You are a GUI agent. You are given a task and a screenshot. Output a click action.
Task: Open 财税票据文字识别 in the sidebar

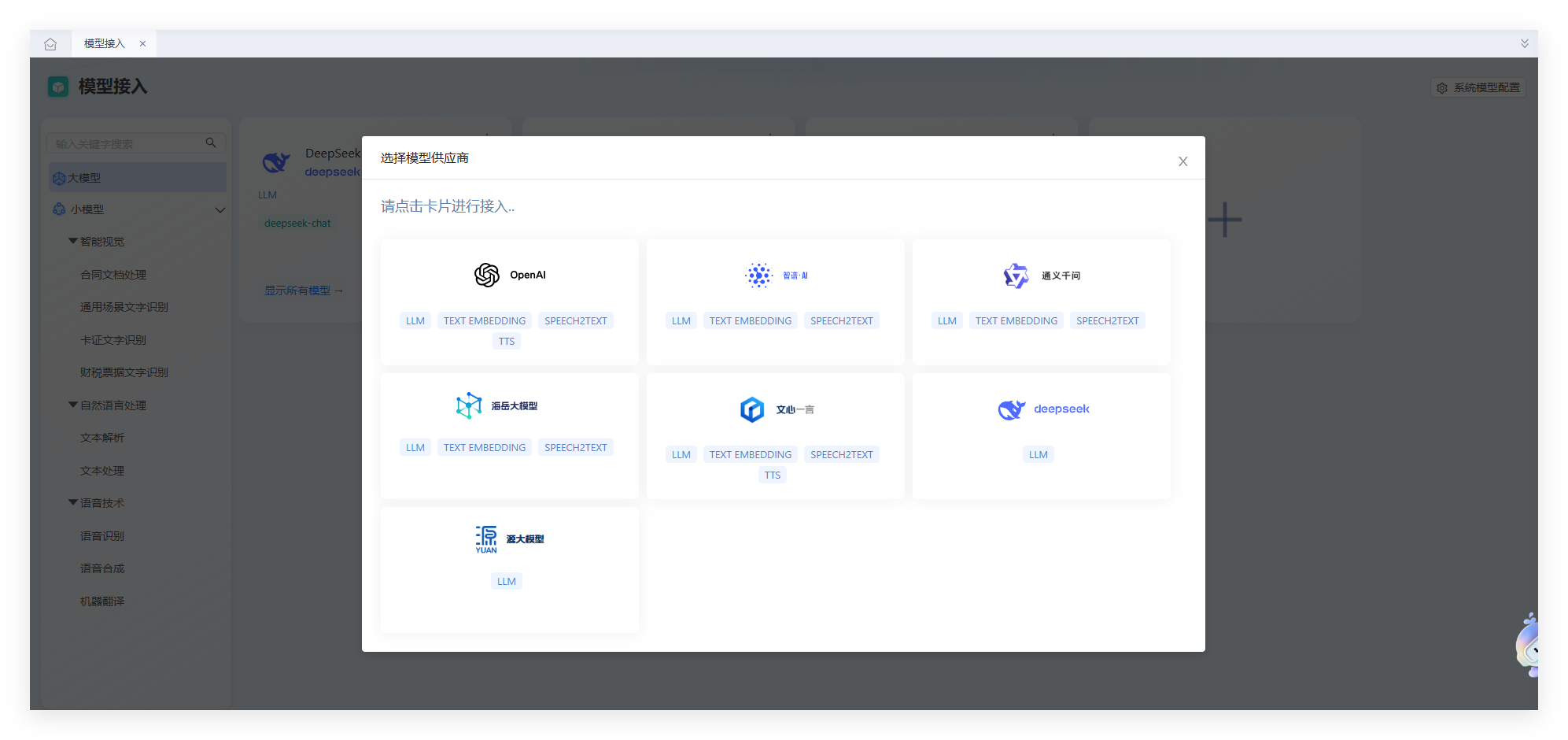(x=124, y=372)
